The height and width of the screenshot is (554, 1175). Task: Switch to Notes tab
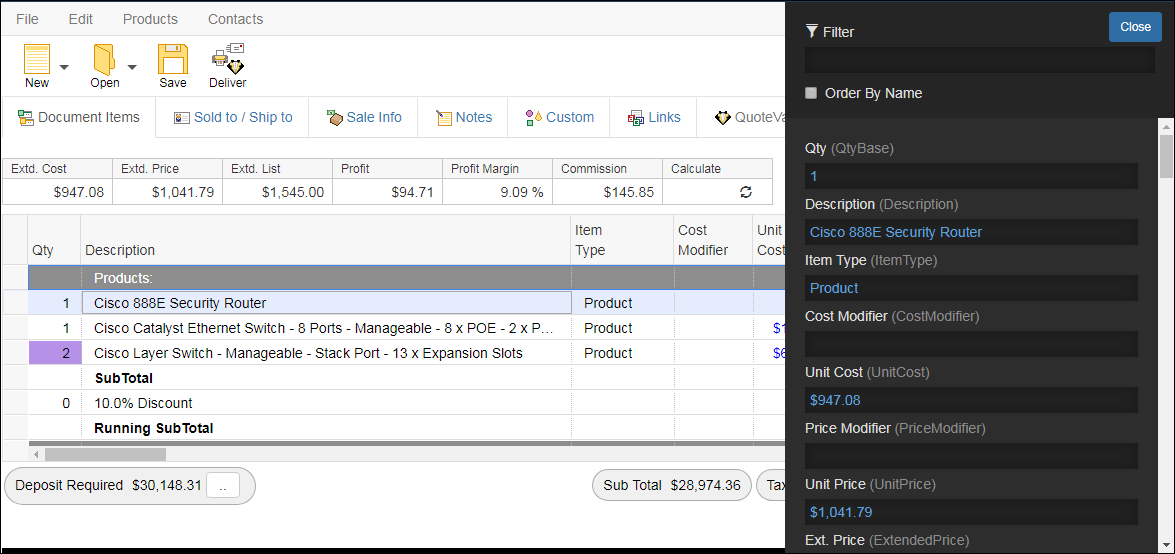coord(463,118)
